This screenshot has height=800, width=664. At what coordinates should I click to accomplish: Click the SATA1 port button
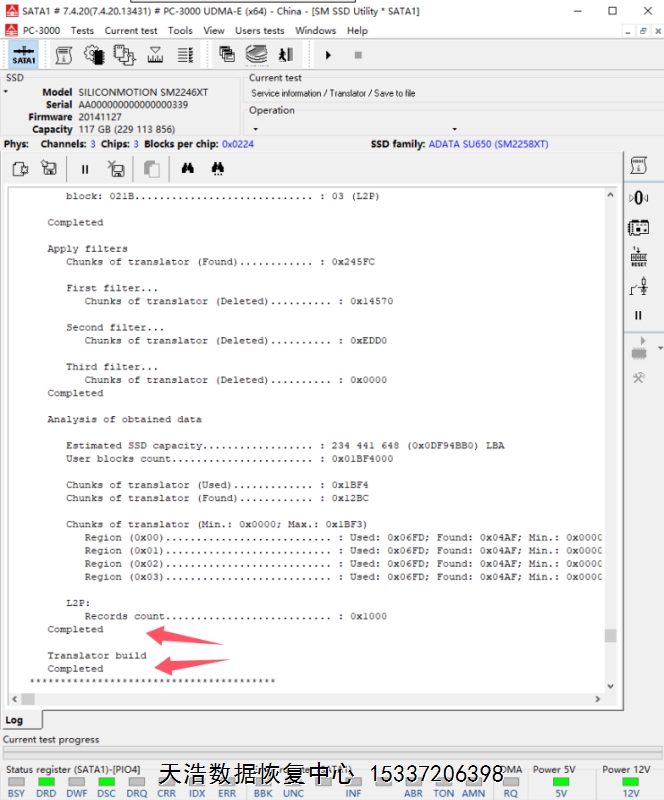click(22, 55)
